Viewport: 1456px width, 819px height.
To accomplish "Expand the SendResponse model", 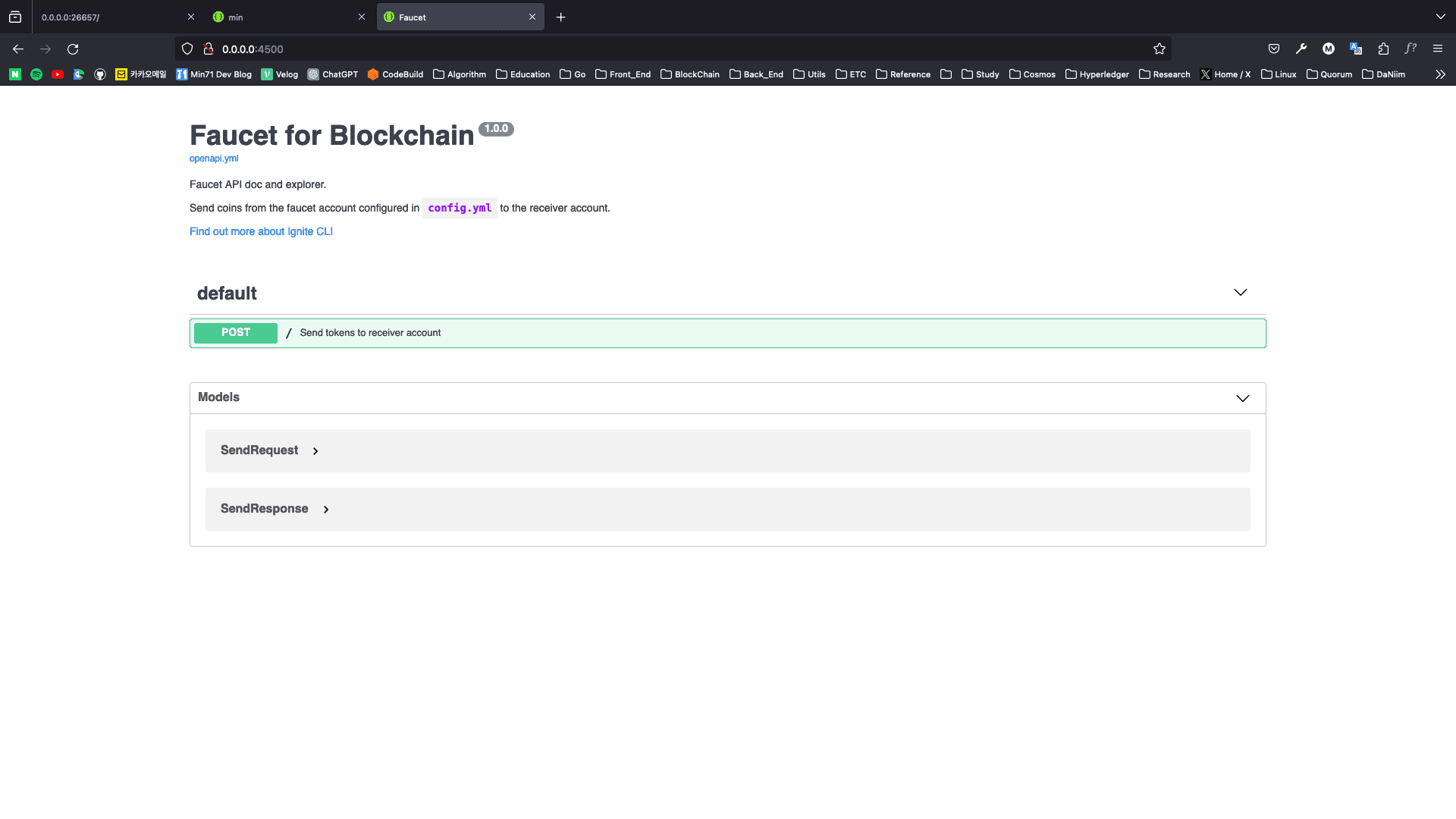I will pos(275,509).
